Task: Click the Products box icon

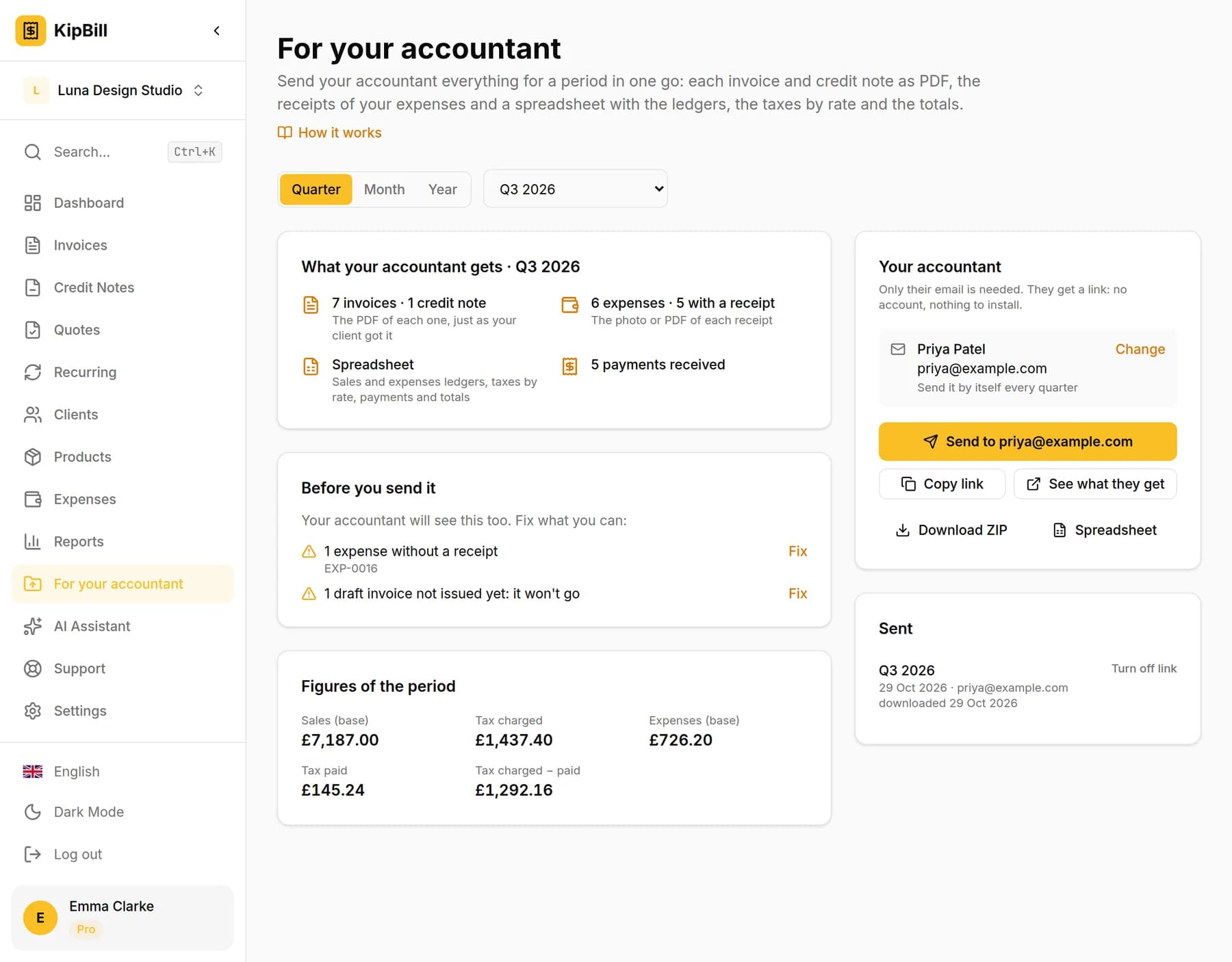Action: tap(33, 457)
